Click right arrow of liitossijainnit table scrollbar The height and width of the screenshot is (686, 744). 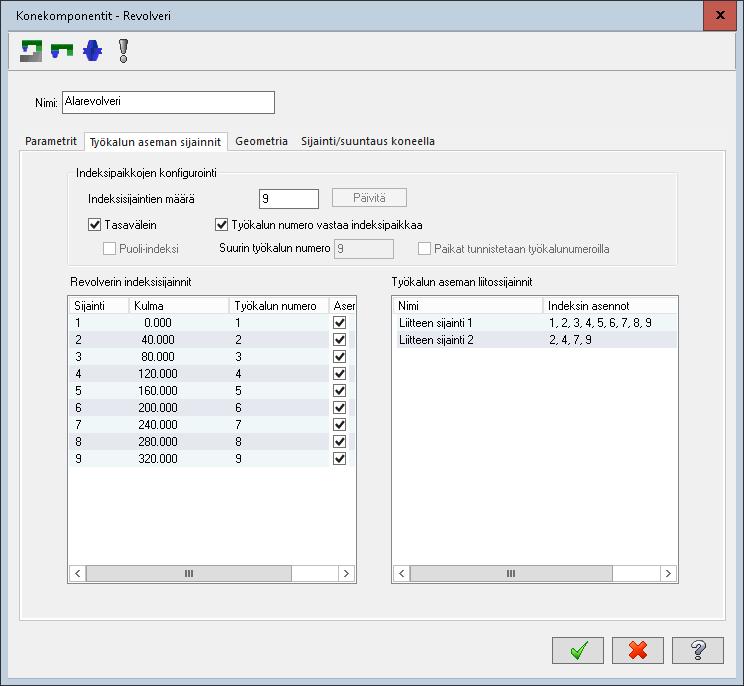pos(668,573)
